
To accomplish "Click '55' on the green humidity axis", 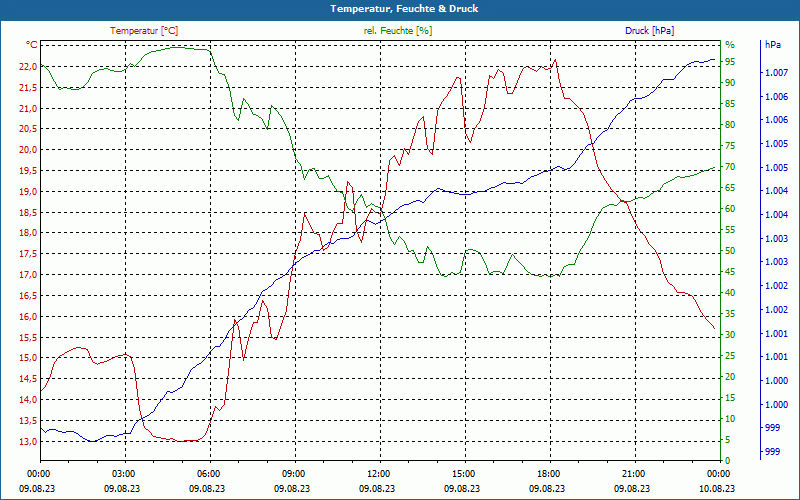I will click(x=730, y=230).
